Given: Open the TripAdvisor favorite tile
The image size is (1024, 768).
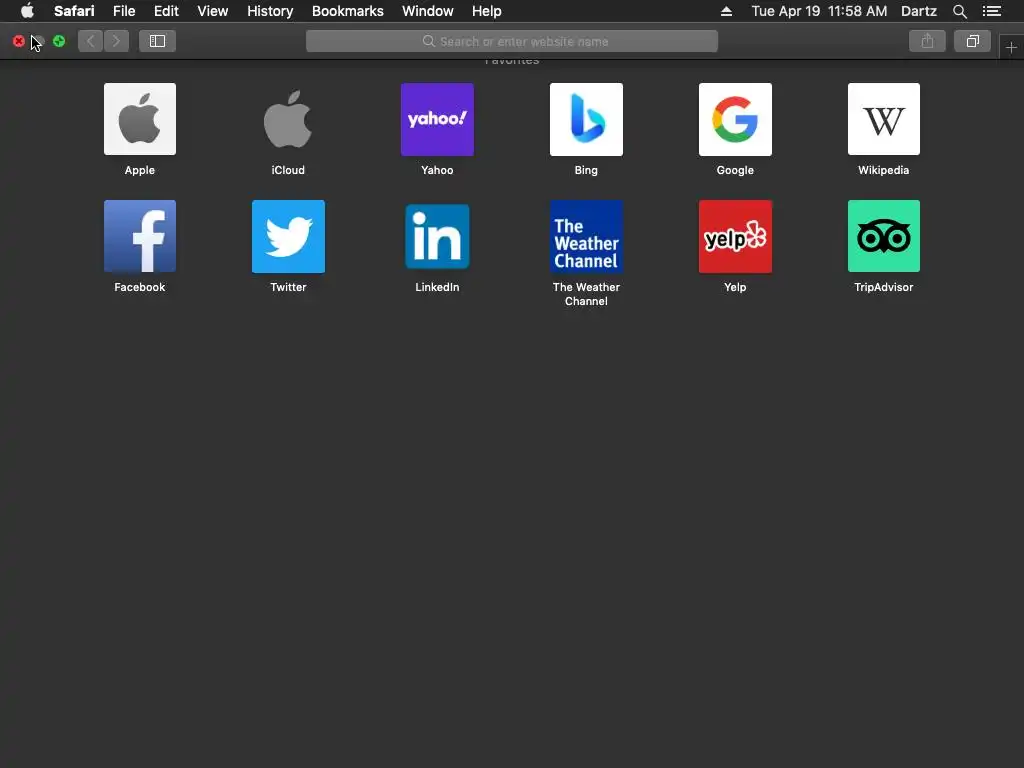Looking at the screenshot, I should click(x=884, y=236).
